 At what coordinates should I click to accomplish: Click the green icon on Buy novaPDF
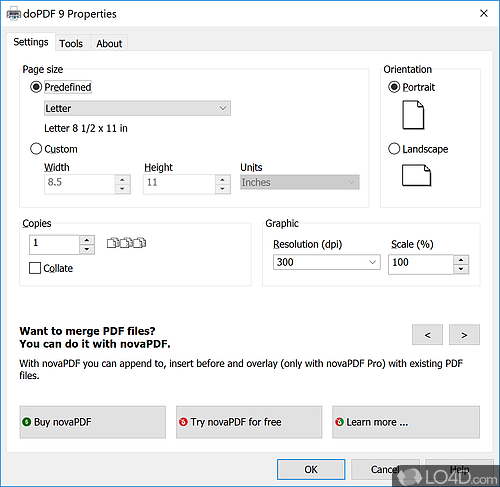point(26,422)
